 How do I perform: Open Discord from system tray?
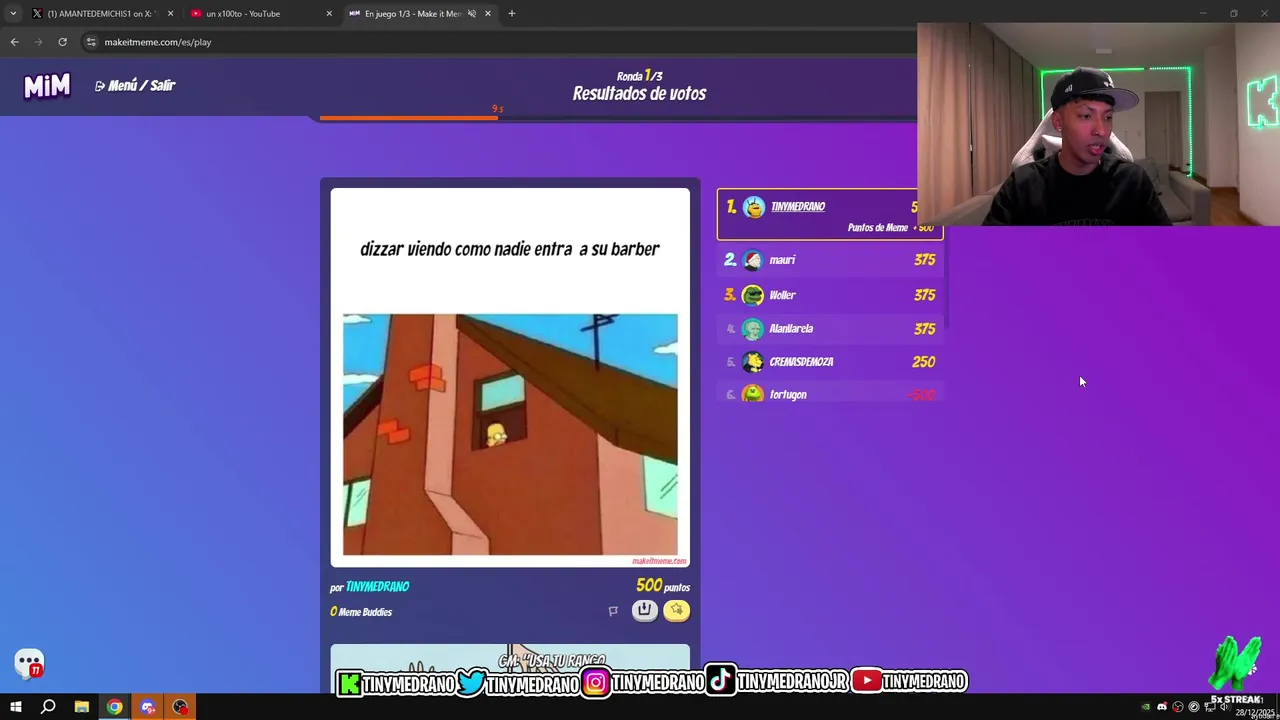pos(1162,707)
